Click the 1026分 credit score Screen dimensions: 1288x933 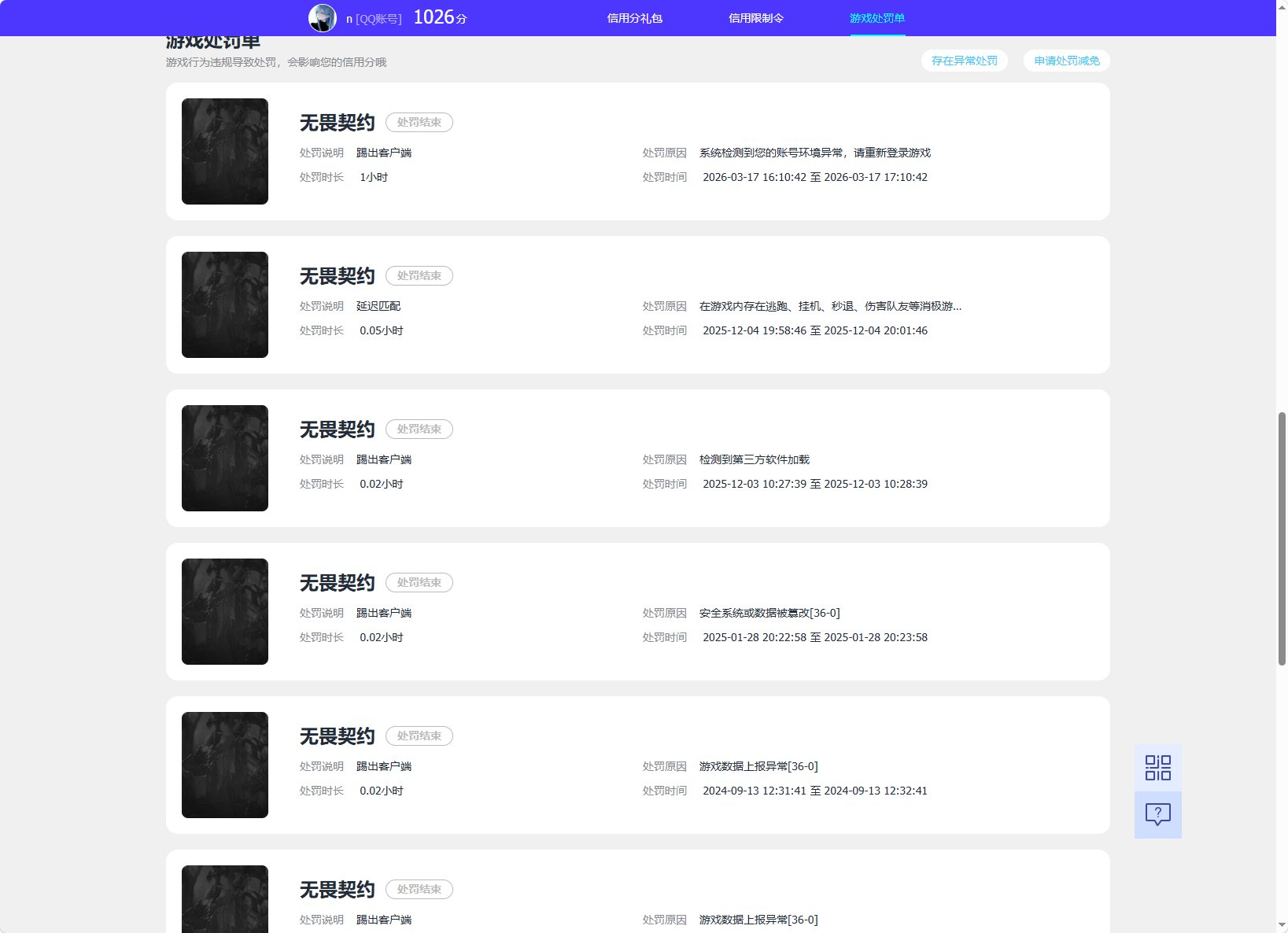coord(440,17)
